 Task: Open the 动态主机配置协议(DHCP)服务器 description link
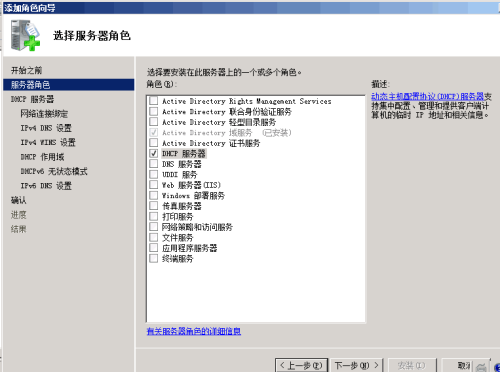[x=428, y=97]
